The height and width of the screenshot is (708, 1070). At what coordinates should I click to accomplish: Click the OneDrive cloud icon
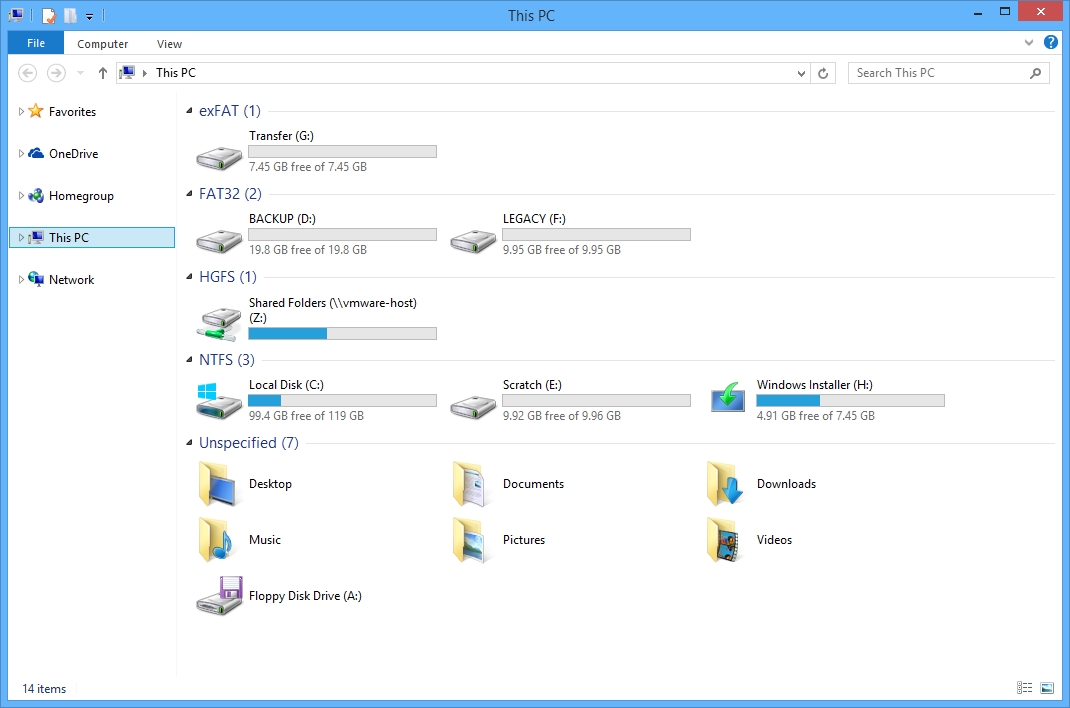point(36,153)
